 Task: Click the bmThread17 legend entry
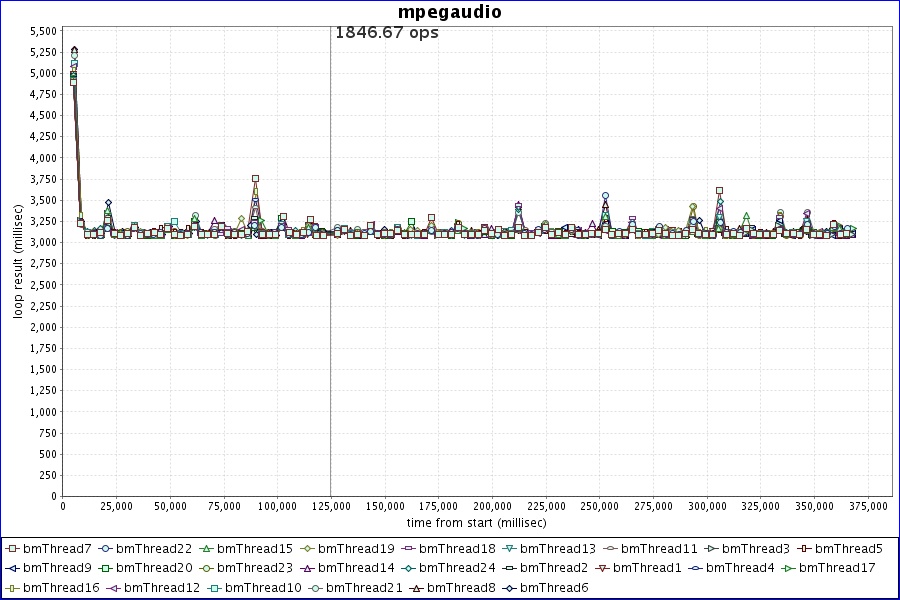pos(837,568)
